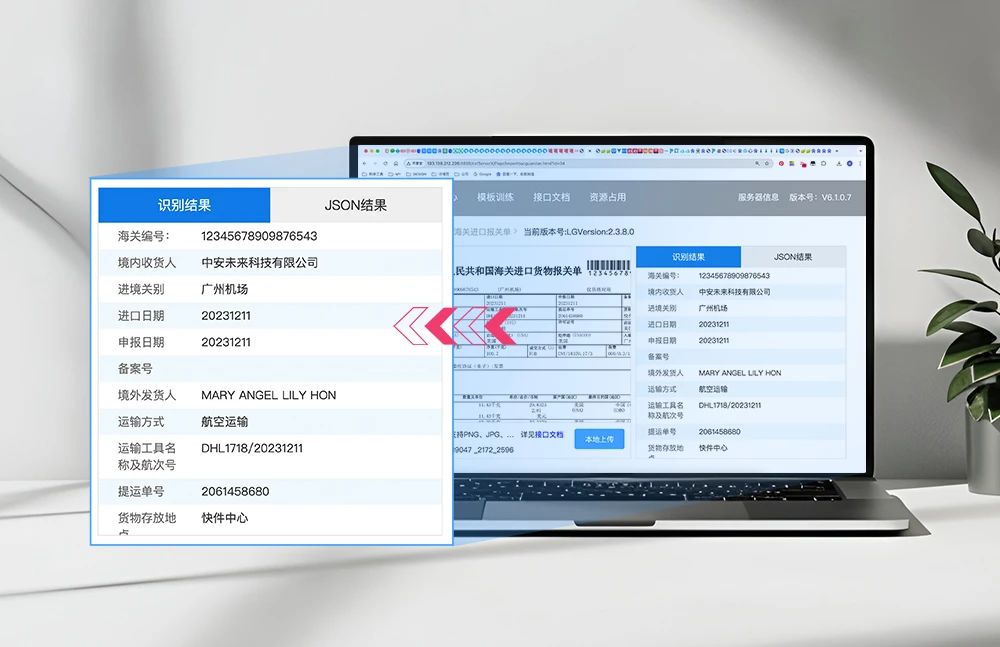Click browser home icon on laptop

pos(395,163)
